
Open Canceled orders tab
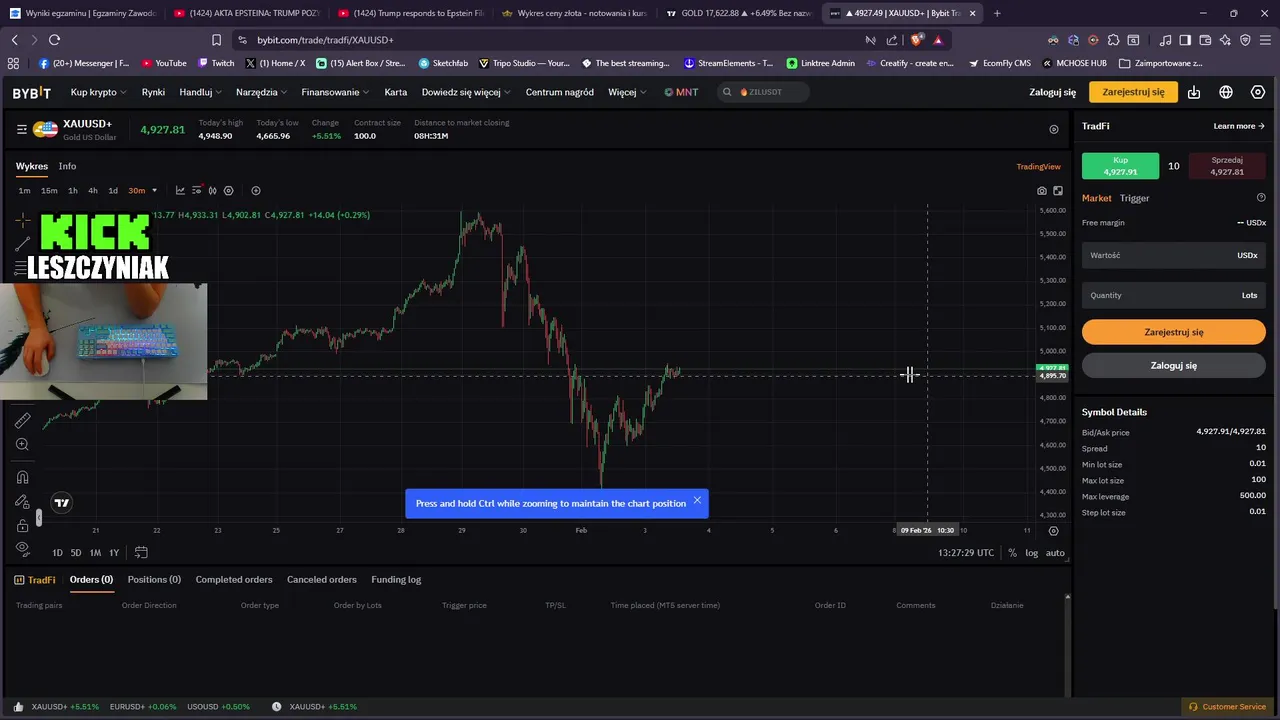322,580
